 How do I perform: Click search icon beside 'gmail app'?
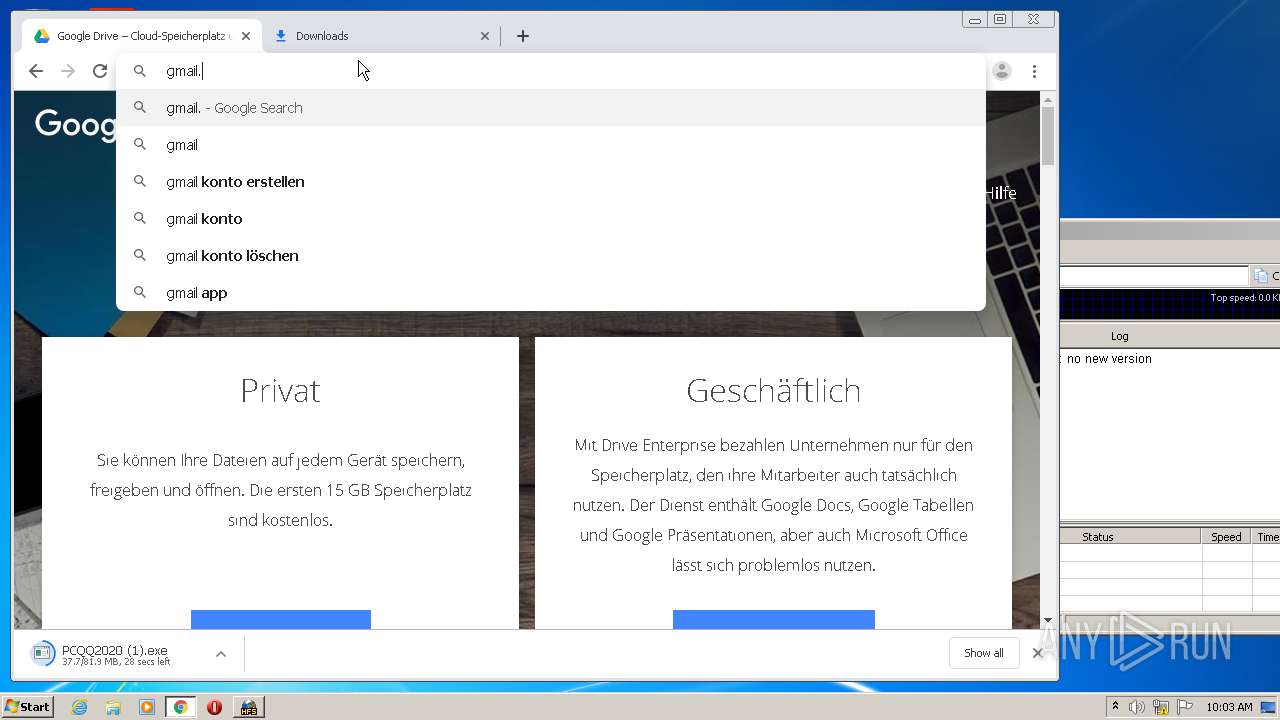[x=140, y=293]
